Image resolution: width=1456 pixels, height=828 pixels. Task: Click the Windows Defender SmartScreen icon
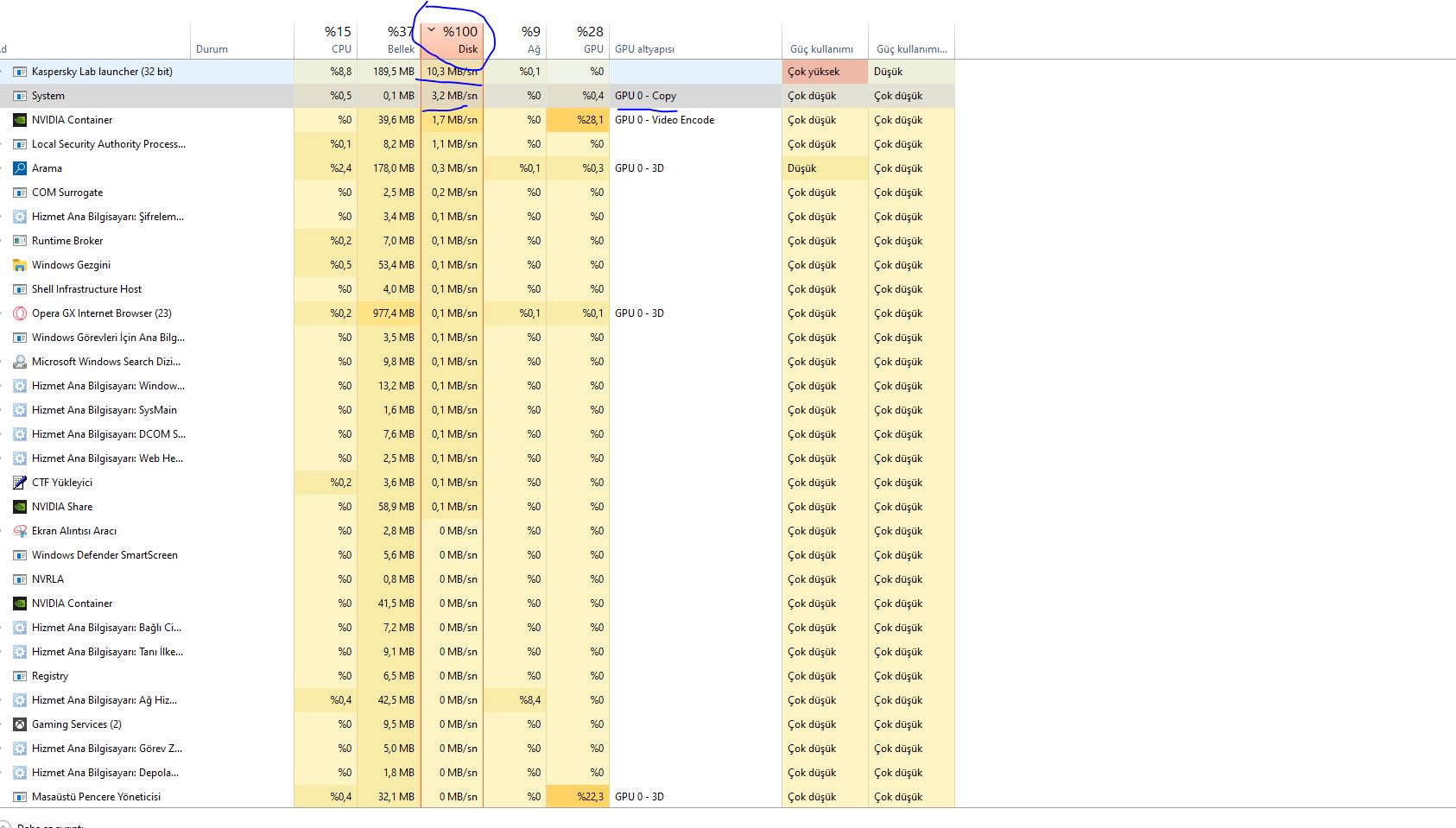(x=20, y=555)
